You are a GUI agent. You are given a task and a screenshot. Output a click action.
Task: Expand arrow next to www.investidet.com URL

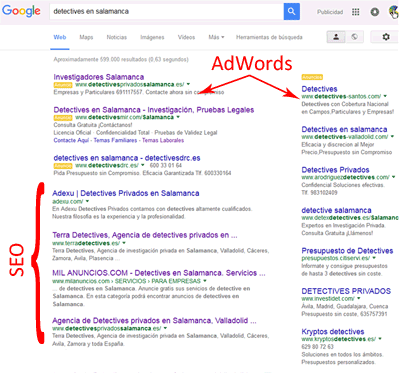359,298
